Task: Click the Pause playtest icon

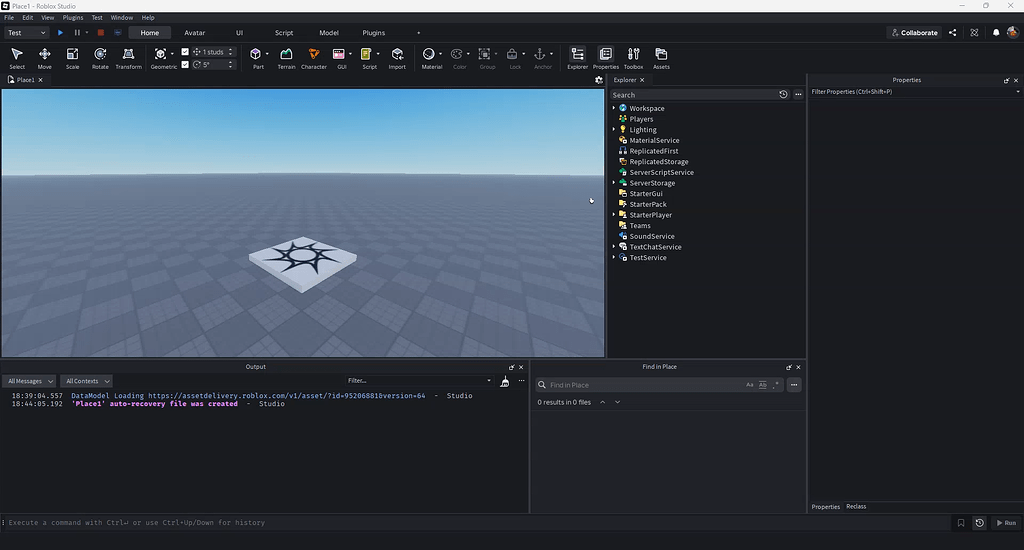Action: point(77,33)
